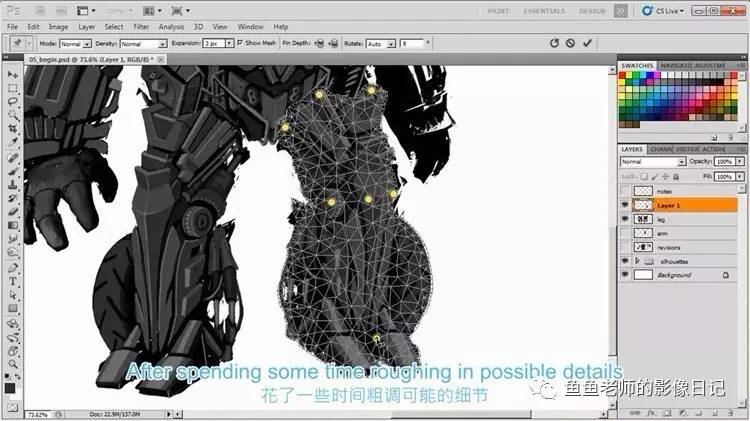The width and height of the screenshot is (750, 421).
Task: Open the Image menu
Action: [58, 27]
